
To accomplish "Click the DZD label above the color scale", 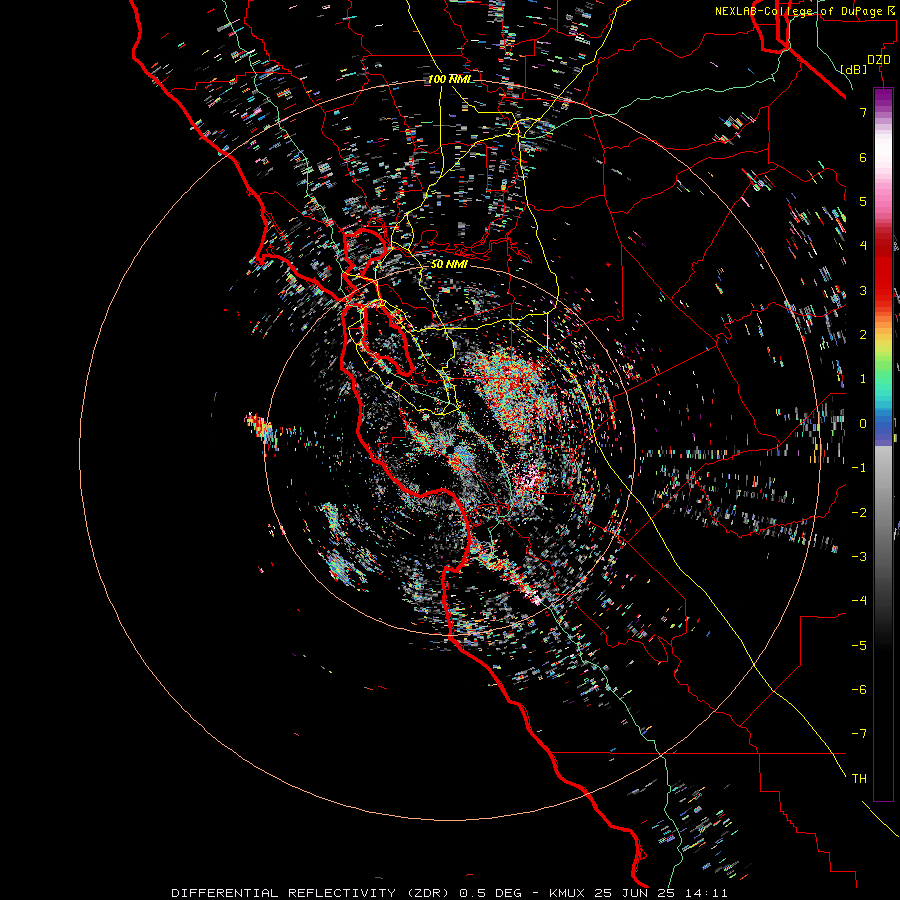I will pyautogui.click(x=878, y=60).
